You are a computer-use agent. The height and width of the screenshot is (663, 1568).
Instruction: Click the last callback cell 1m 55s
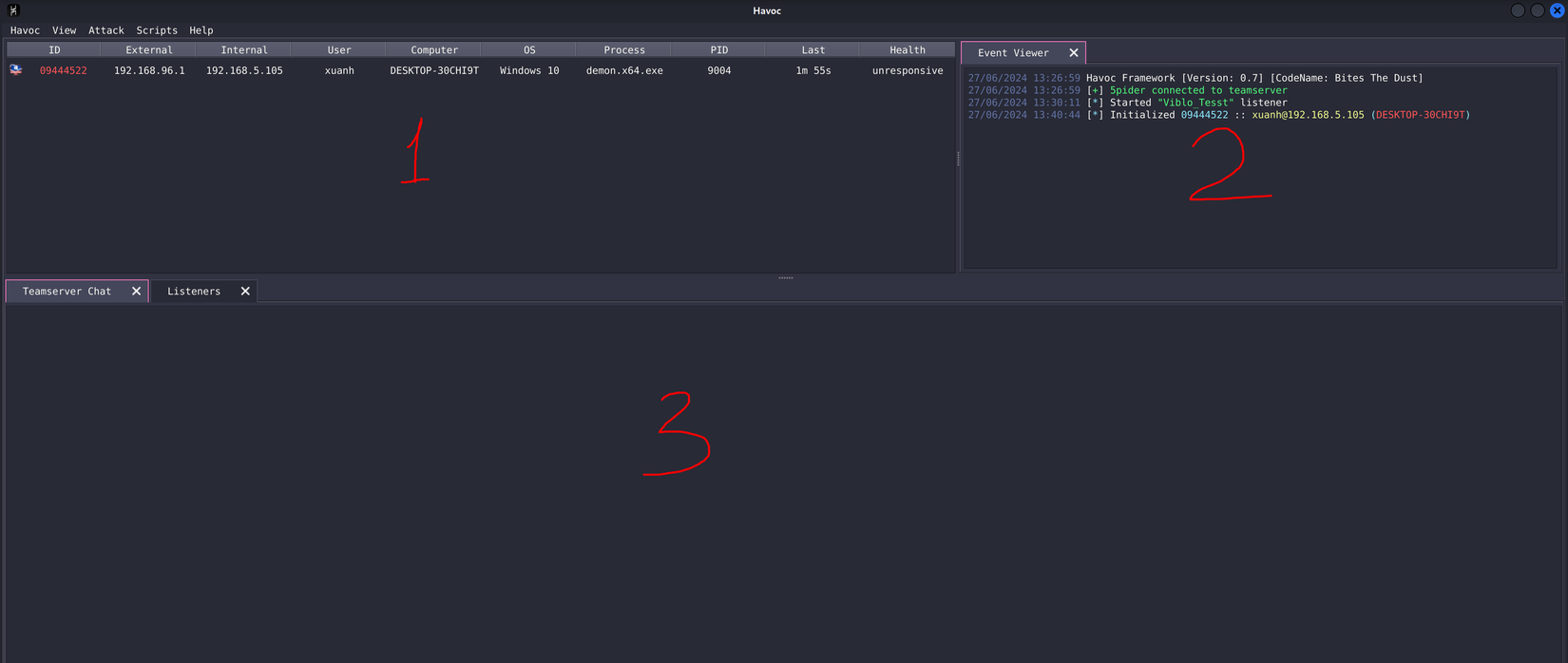813,70
